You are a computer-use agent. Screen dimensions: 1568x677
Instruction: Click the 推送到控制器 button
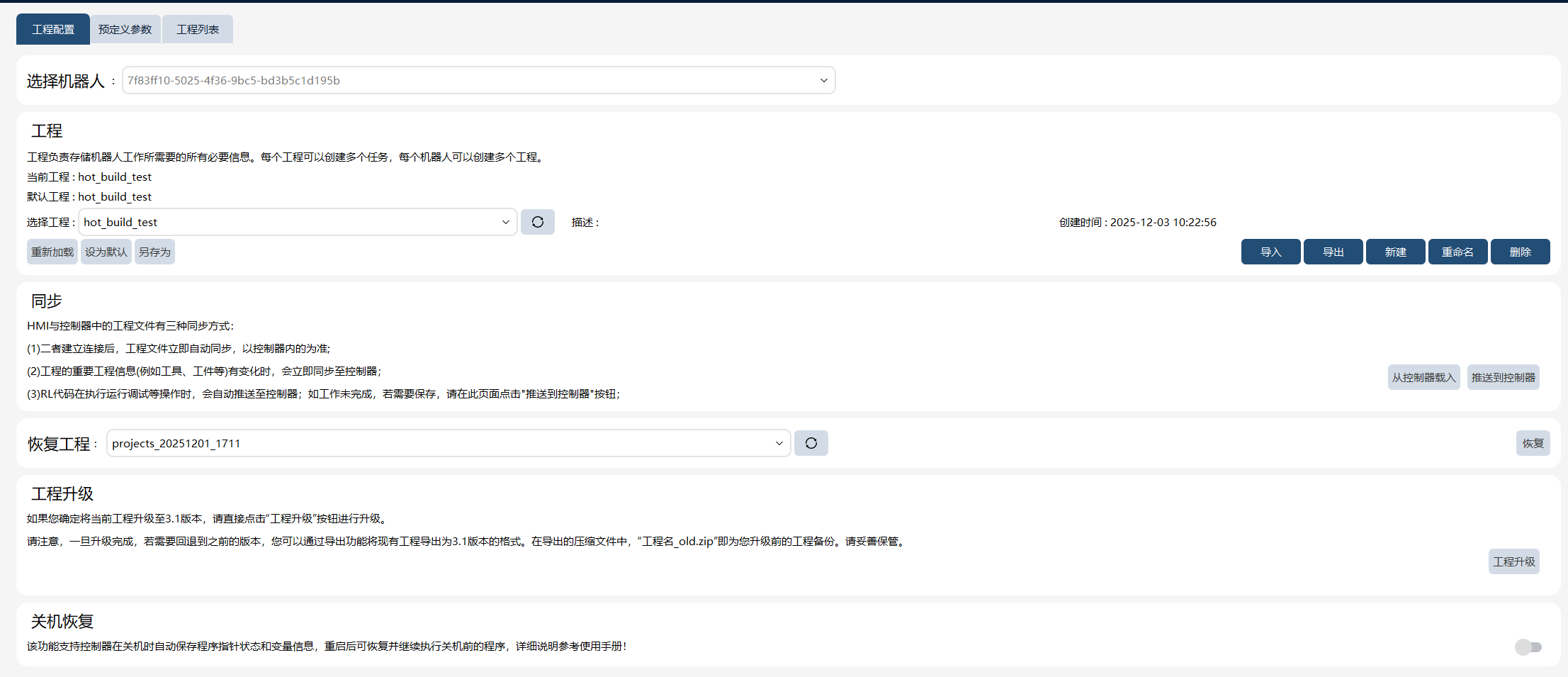point(1504,377)
